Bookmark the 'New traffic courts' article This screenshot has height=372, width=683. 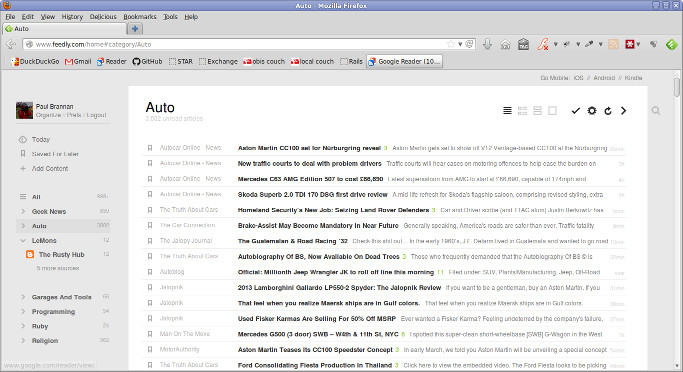[150, 163]
